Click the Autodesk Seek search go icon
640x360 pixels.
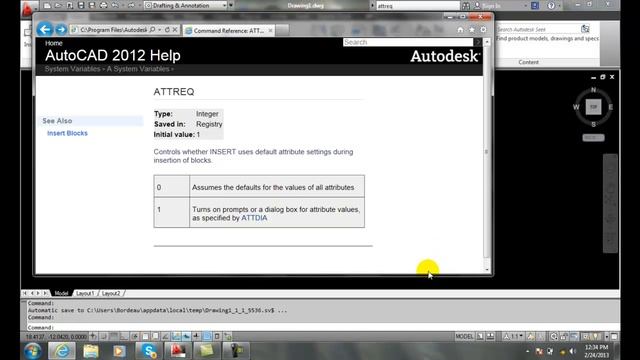(585, 29)
